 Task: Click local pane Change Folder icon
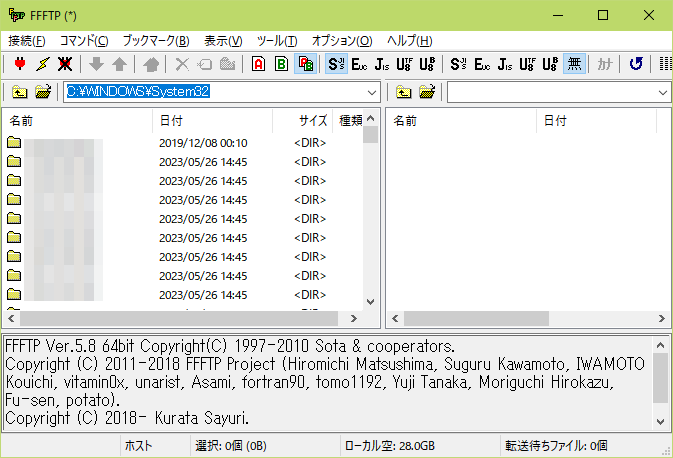point(42,92)
